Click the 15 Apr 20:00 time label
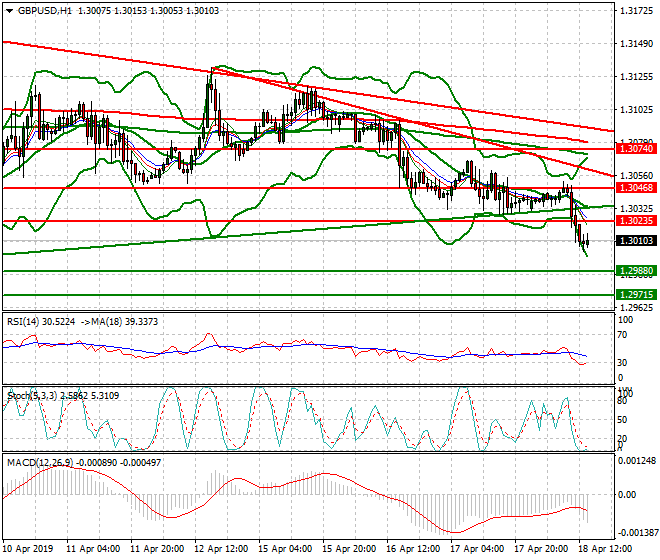Viewport: 660px width, 560px height. tap(349, 549)
